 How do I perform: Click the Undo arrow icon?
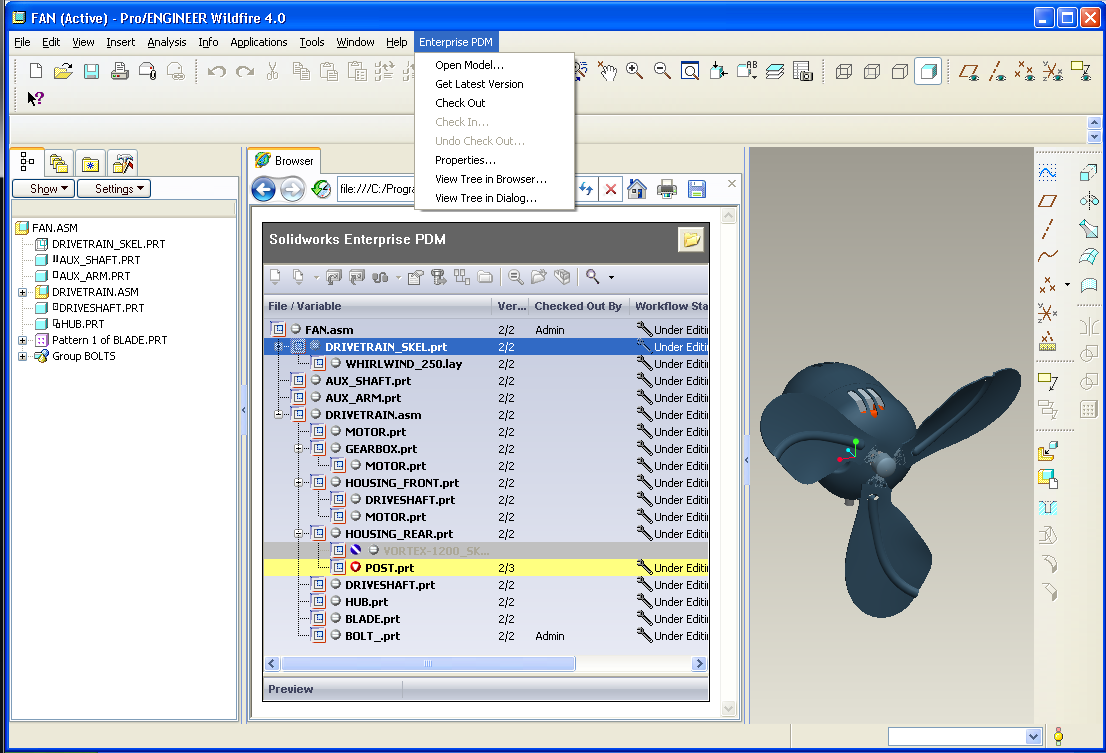tap(217, 71)
